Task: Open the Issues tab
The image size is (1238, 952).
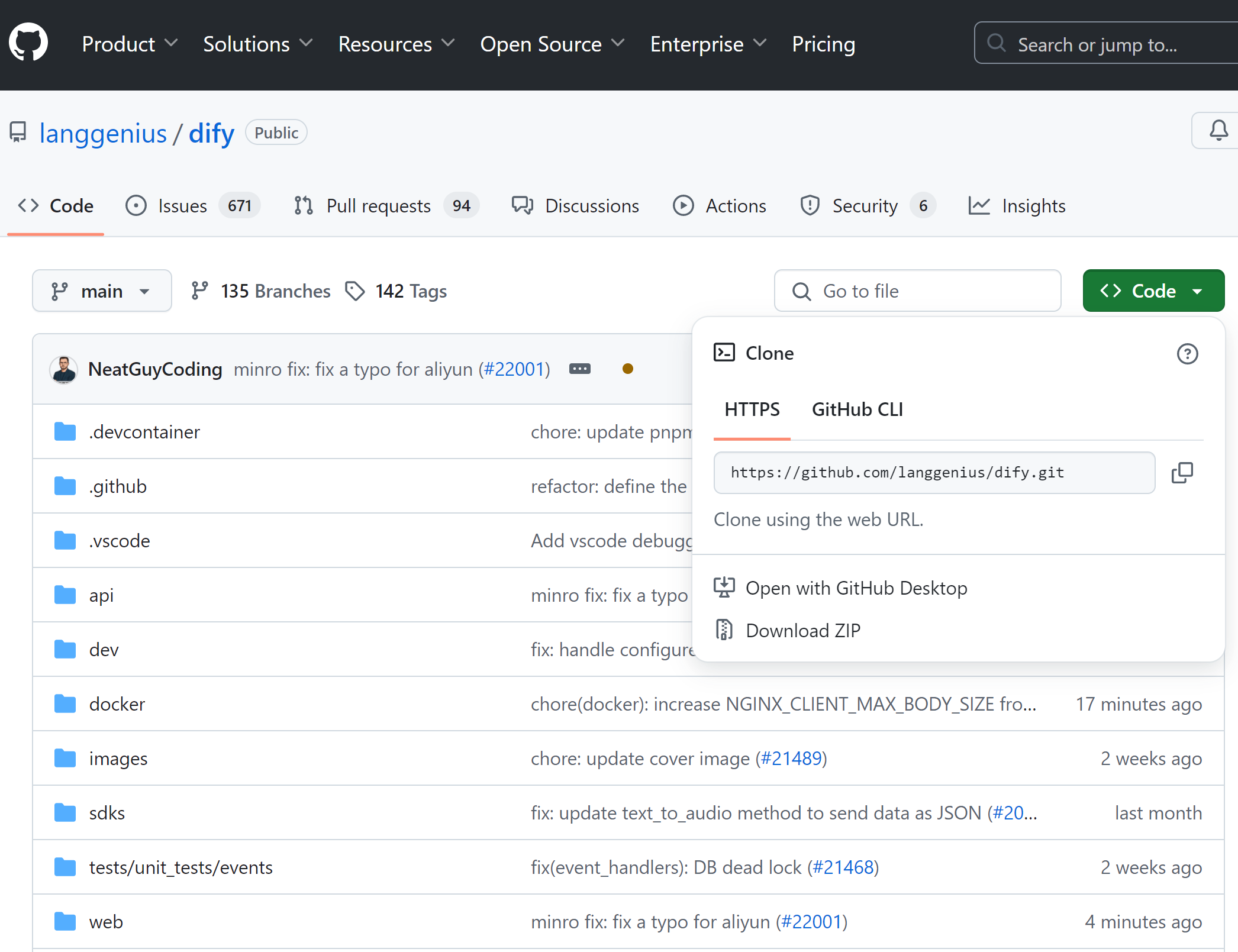Action: click(x=192, y=206)
